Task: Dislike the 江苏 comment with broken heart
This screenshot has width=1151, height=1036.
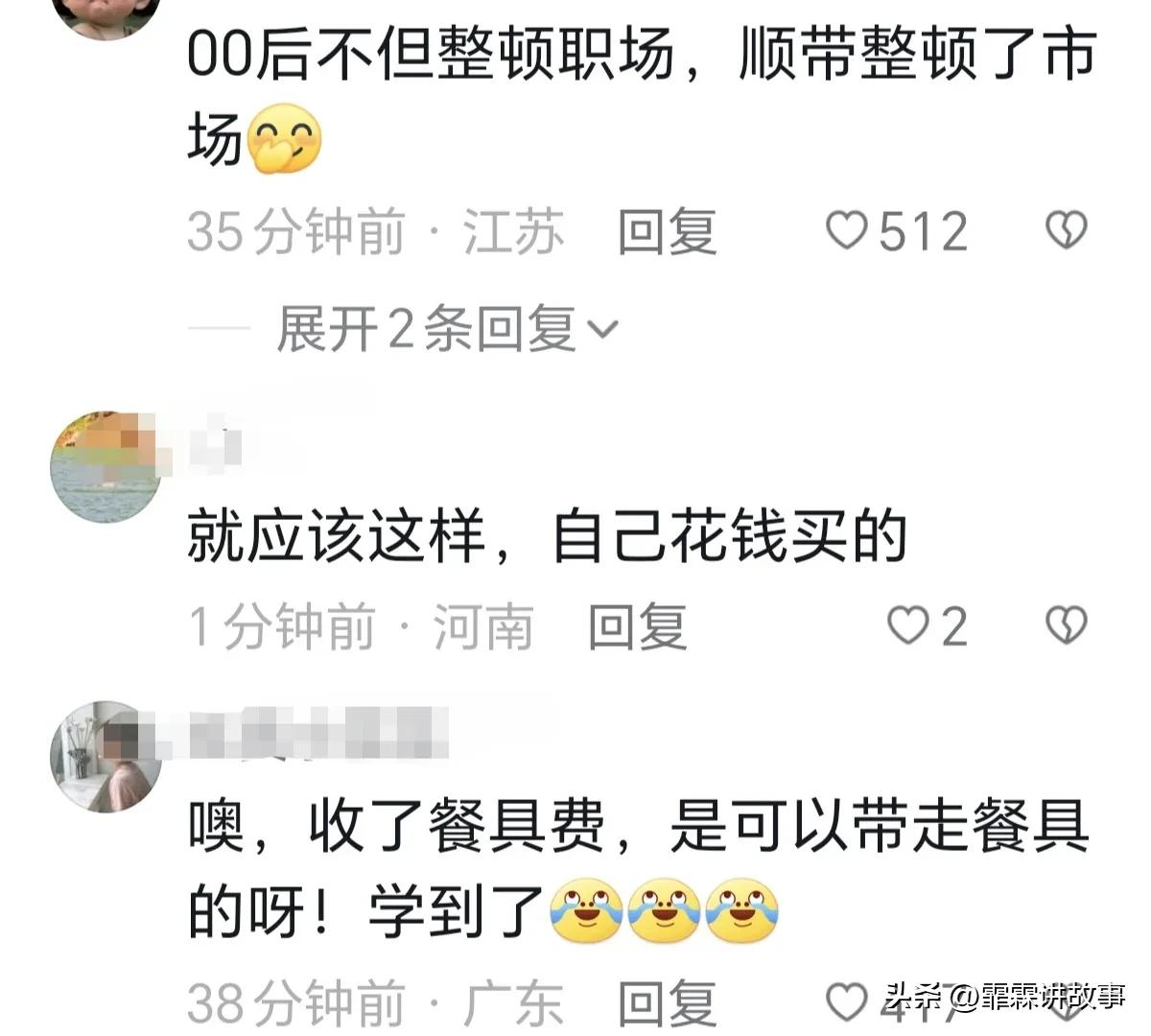Action: [1066, 231]
